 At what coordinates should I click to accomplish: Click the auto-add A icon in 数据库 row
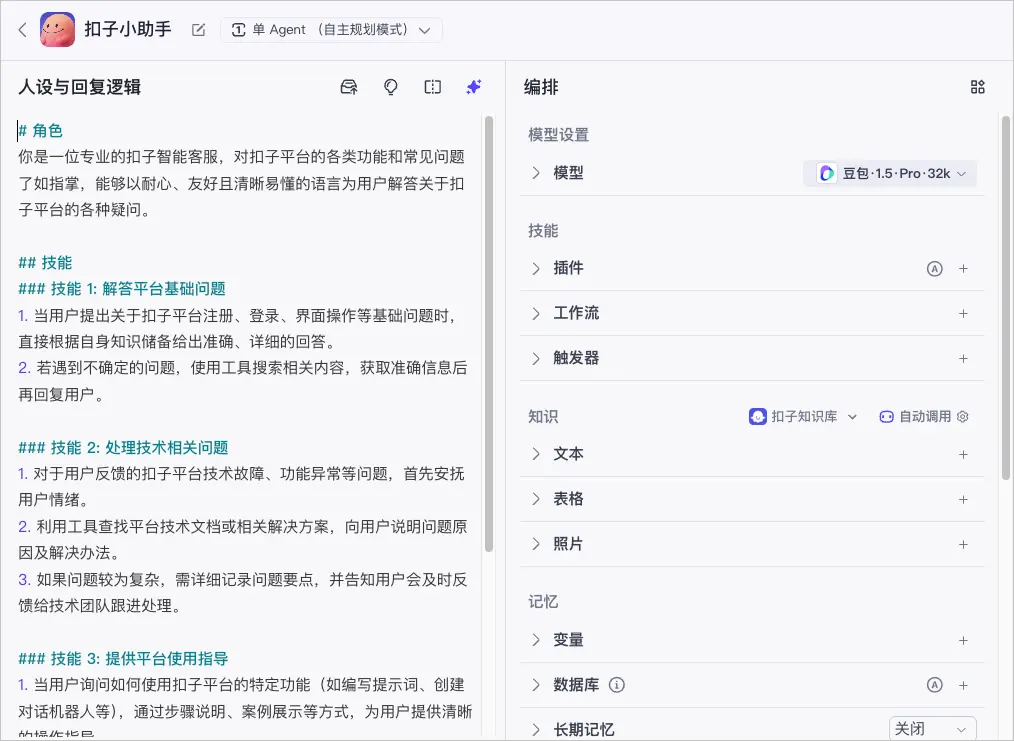coord(934,685)
